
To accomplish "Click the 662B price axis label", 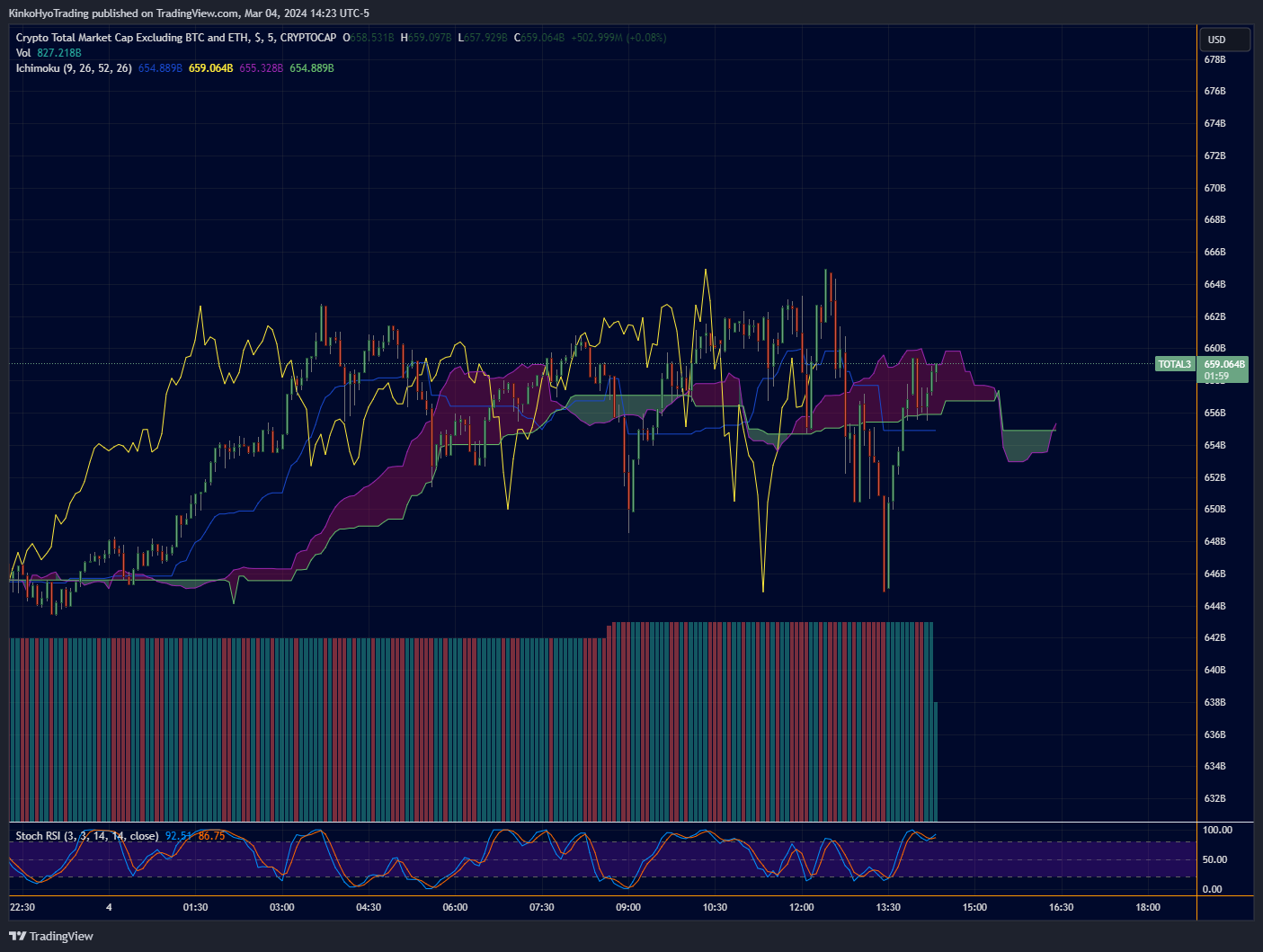I will 1214,316.
